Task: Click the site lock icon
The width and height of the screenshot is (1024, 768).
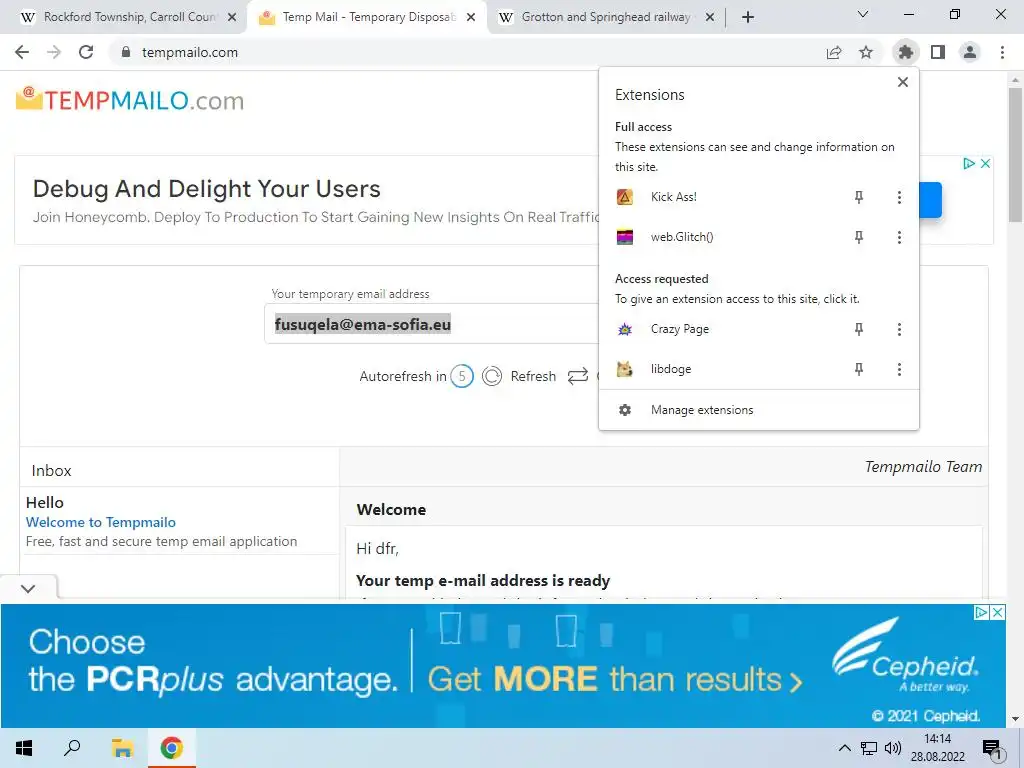Action: click(126, 52)
